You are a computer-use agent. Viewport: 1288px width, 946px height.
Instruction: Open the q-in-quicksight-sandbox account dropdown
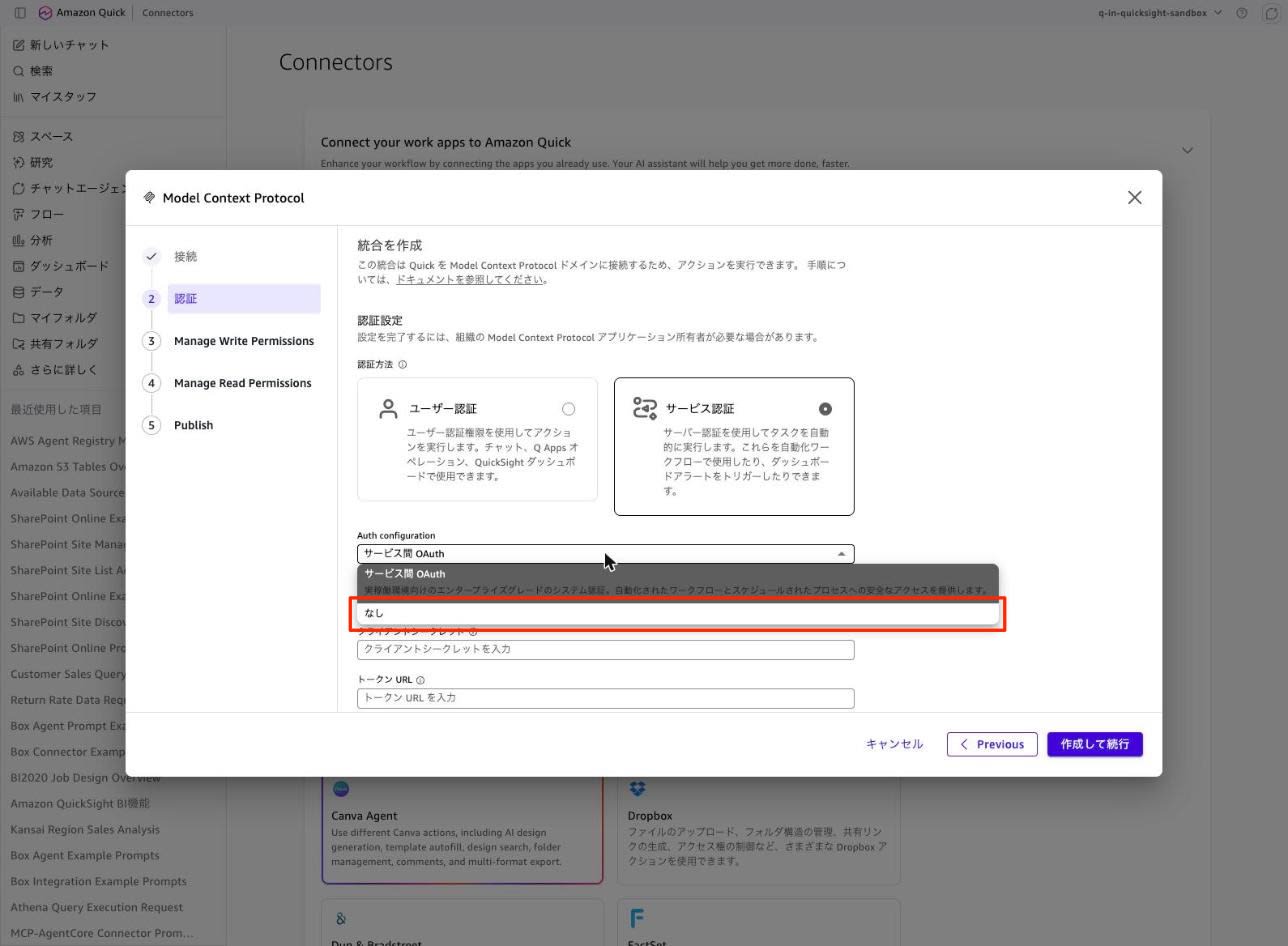coord(1160,13)
